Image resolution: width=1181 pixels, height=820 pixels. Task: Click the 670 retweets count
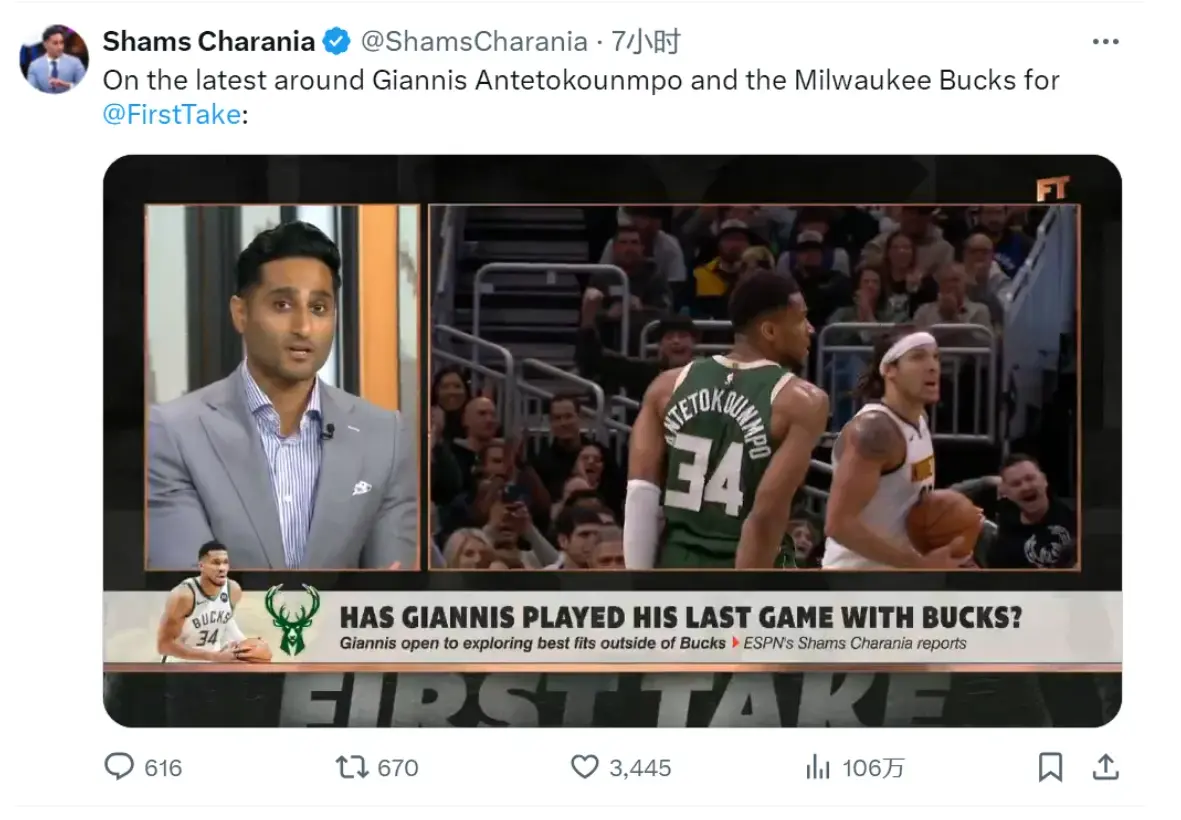click(x=398, y=768)
